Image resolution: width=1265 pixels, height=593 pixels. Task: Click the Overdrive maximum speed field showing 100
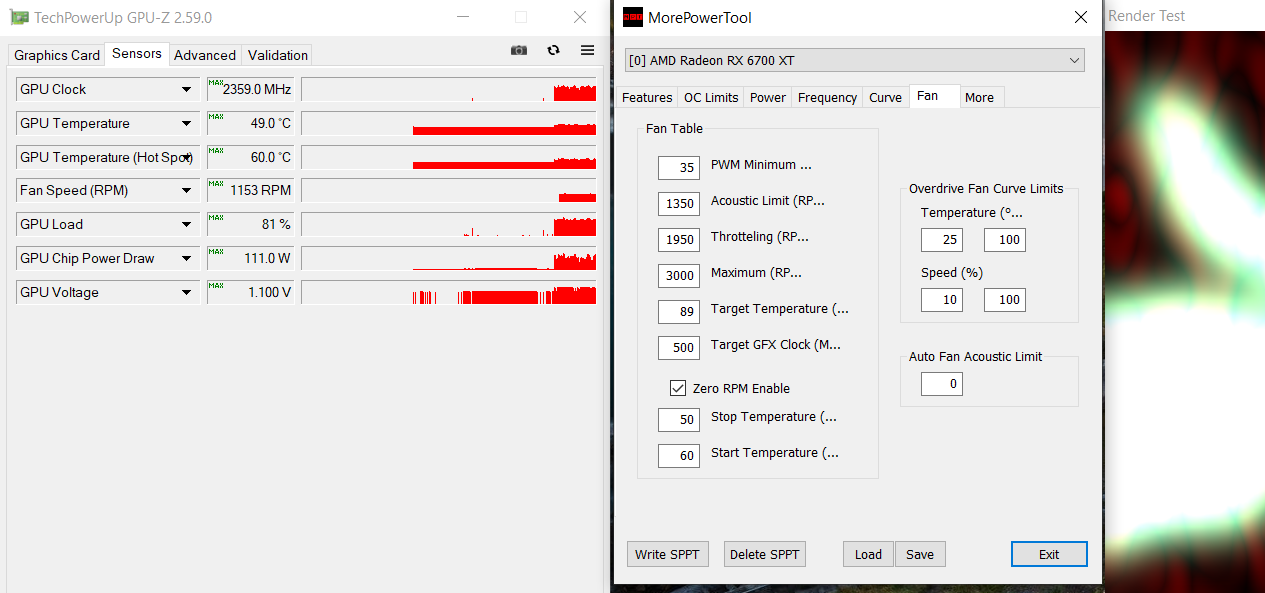[1005, 299]
